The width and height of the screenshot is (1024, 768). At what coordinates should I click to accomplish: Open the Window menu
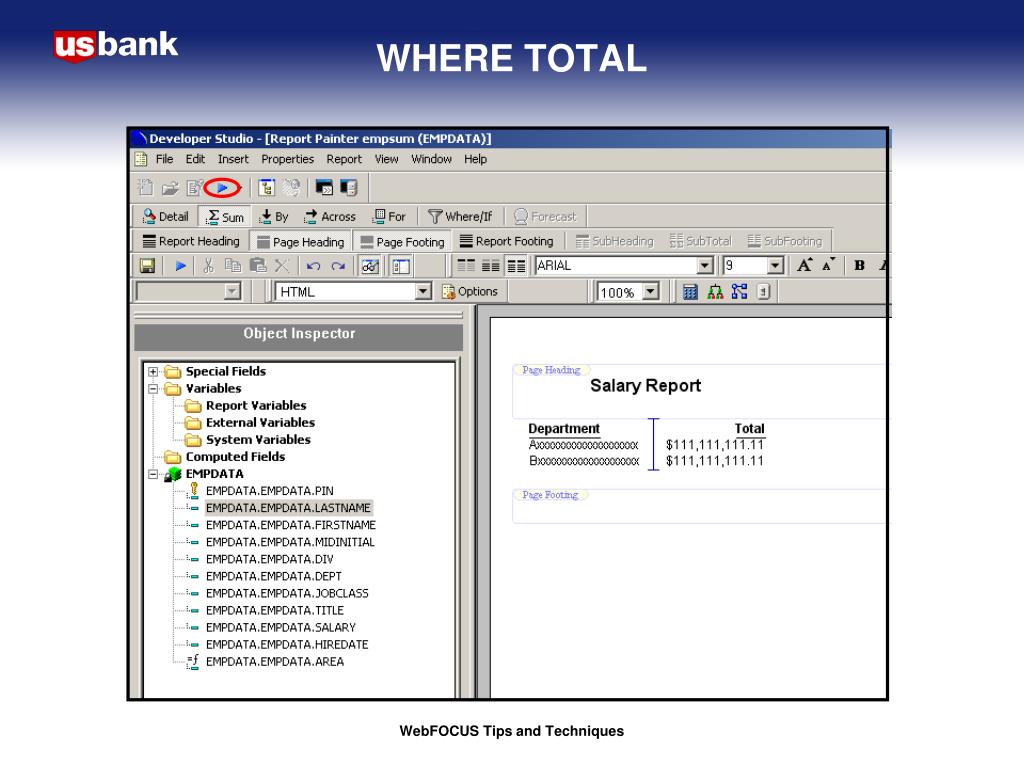tap(431, 159)
